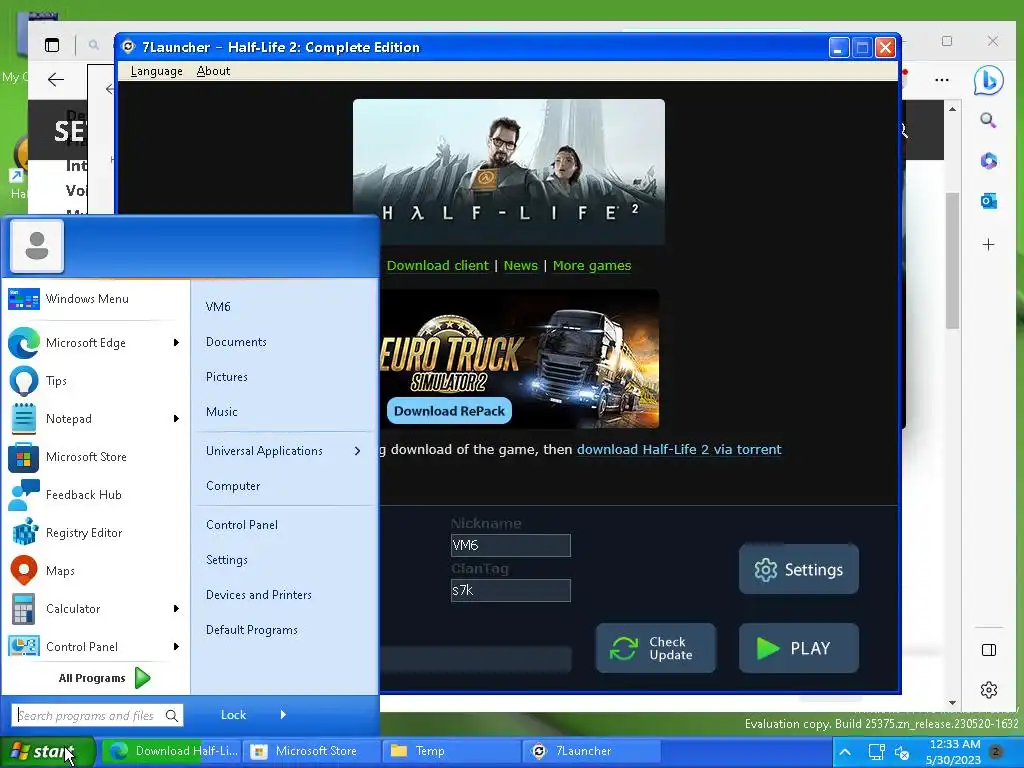
Task: Open the Language menu in 7Launcher
Action: tap(156, 71)
